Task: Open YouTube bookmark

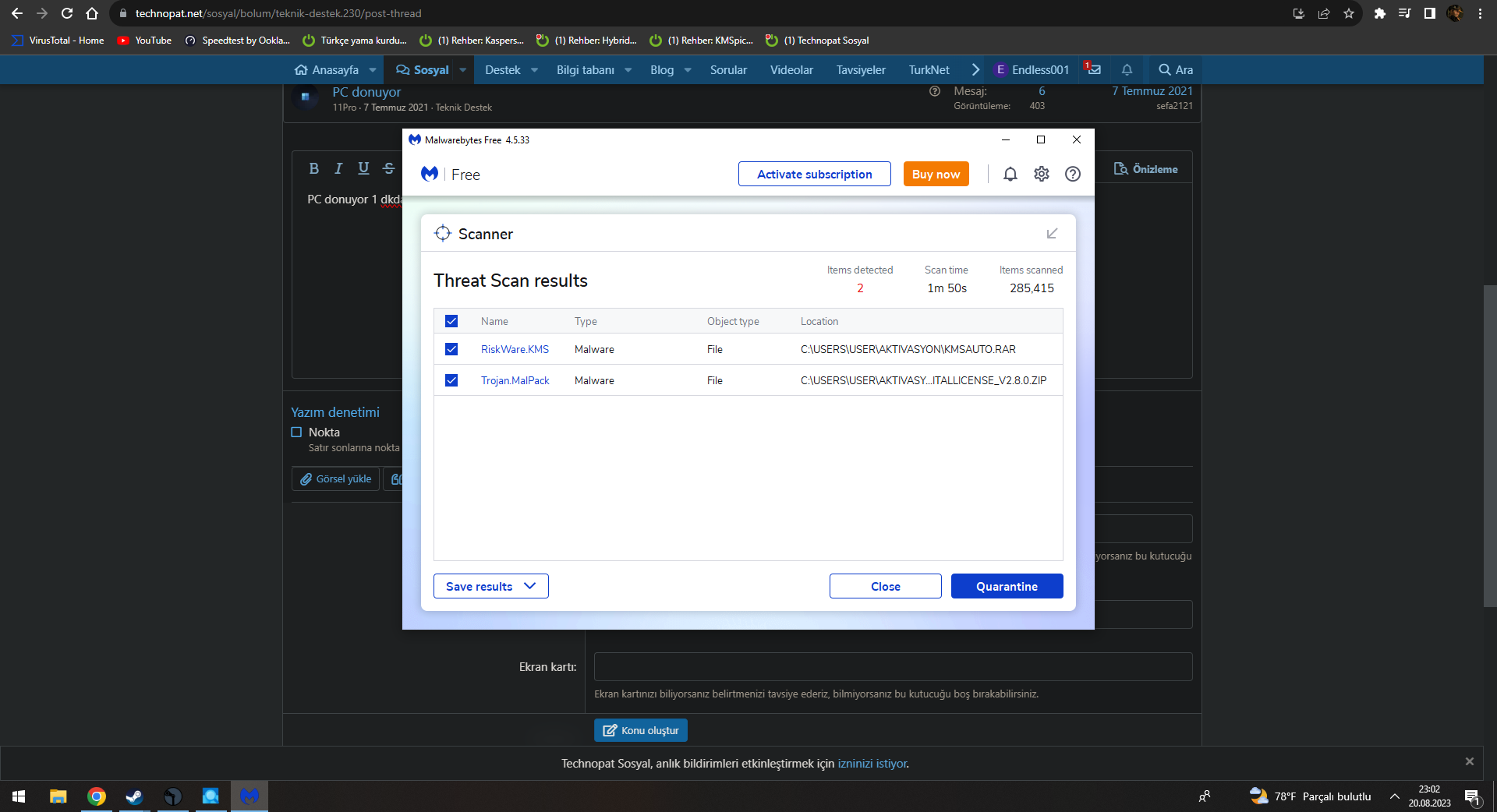Action: [144, 41]
